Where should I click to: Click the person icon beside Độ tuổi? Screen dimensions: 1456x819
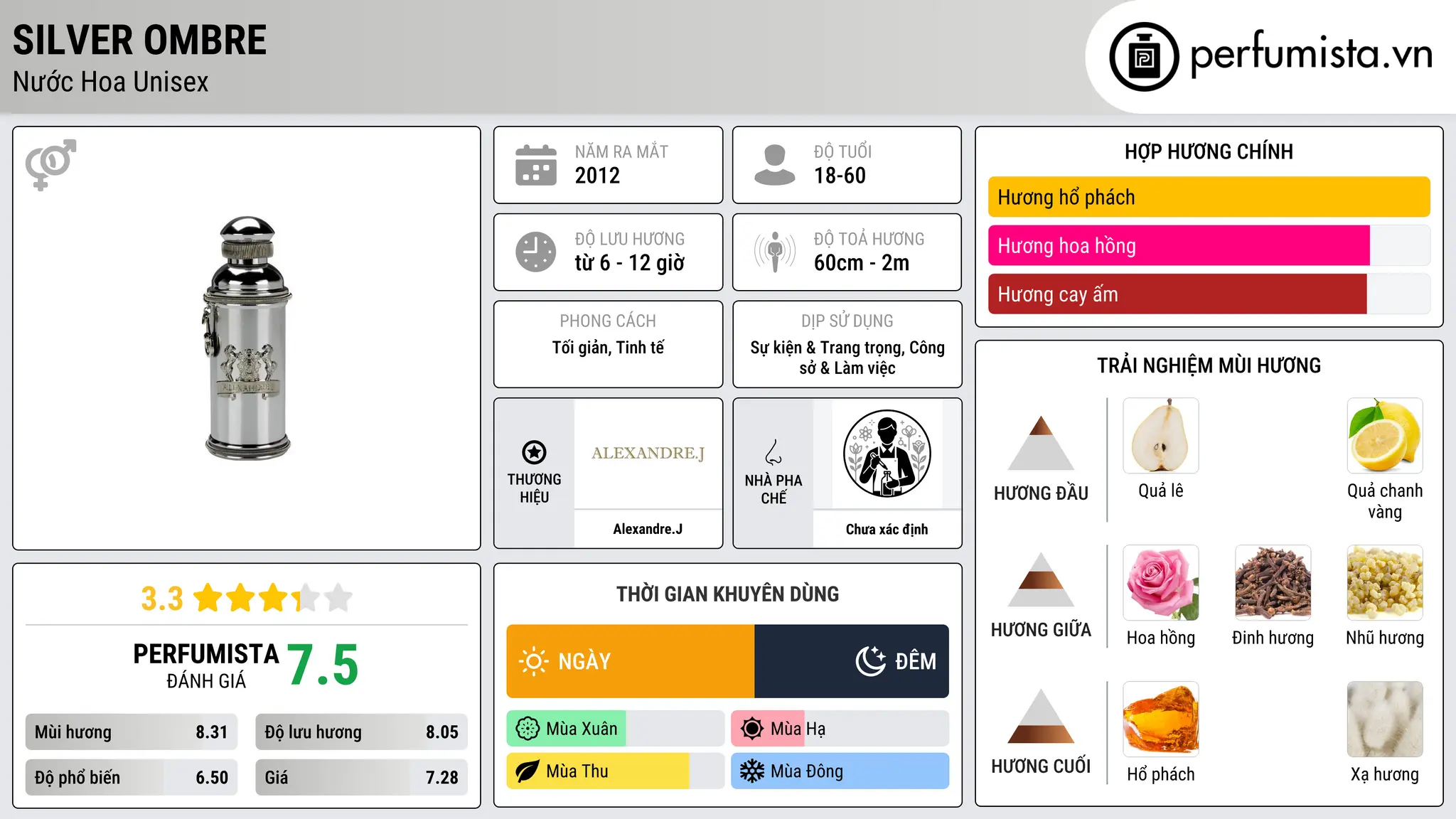tap(774, 165)
